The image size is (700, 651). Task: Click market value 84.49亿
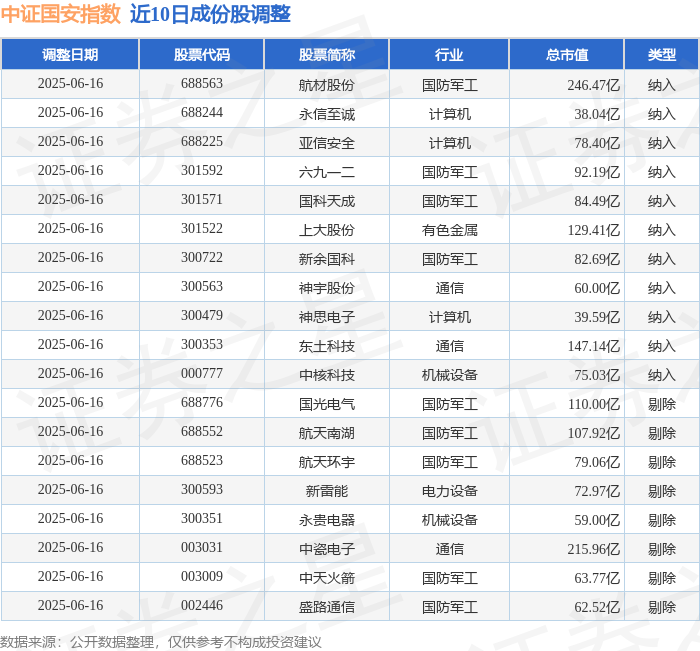(597, 201)
